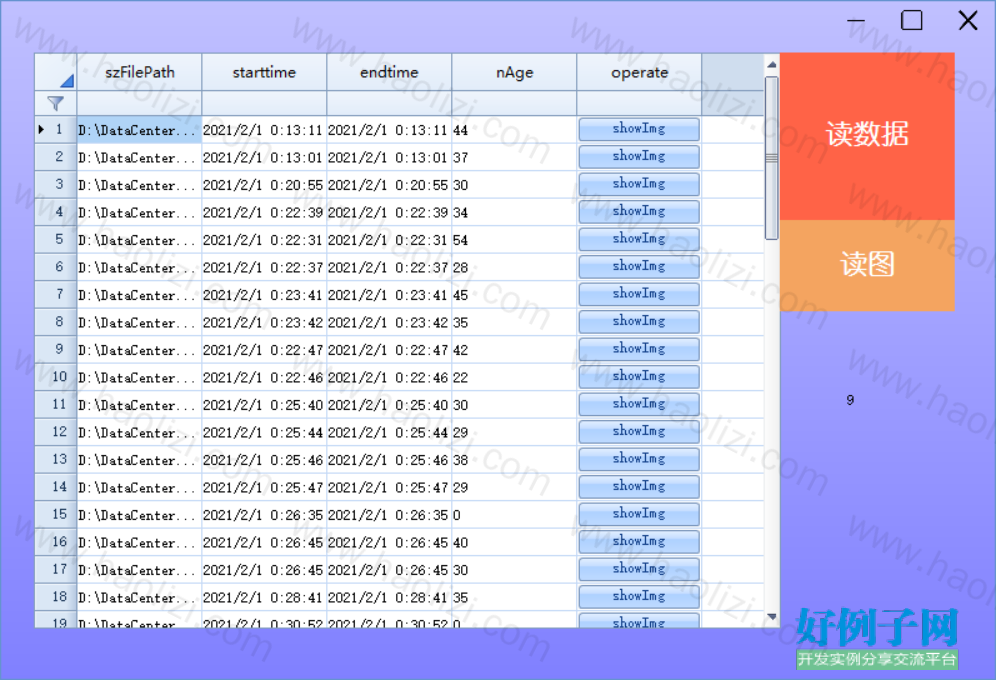Click showImg button in row 18
996x680 pixels.
point(639,597)
